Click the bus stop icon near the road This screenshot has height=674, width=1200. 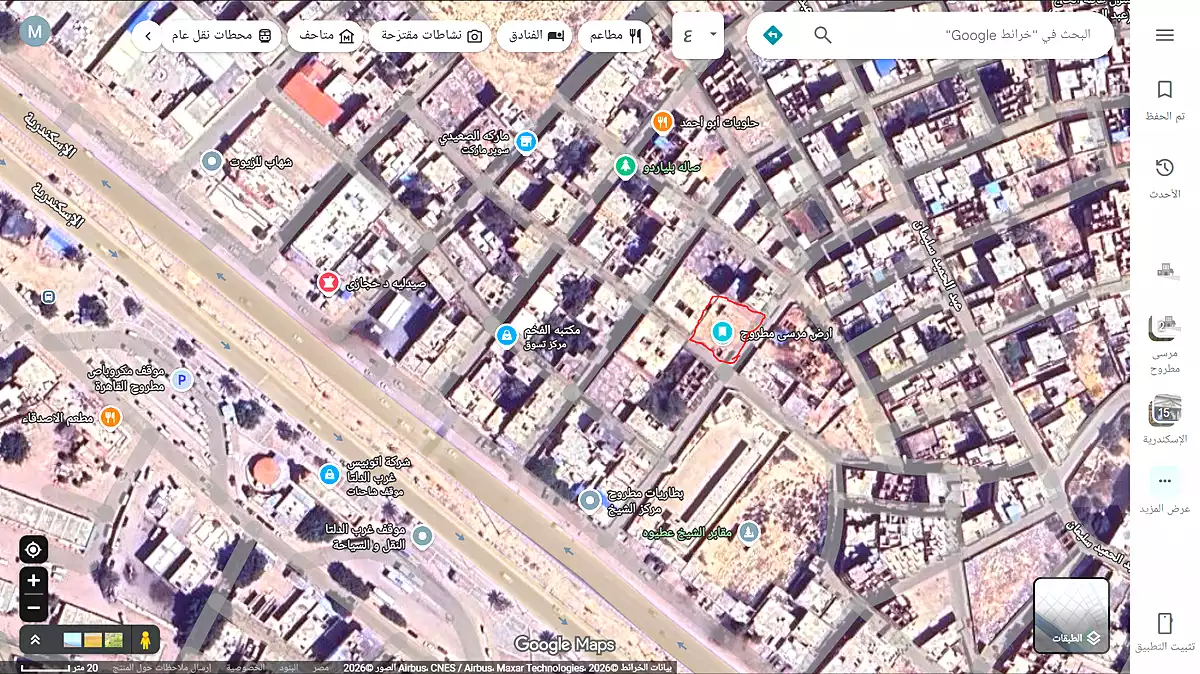pos(48,297)
